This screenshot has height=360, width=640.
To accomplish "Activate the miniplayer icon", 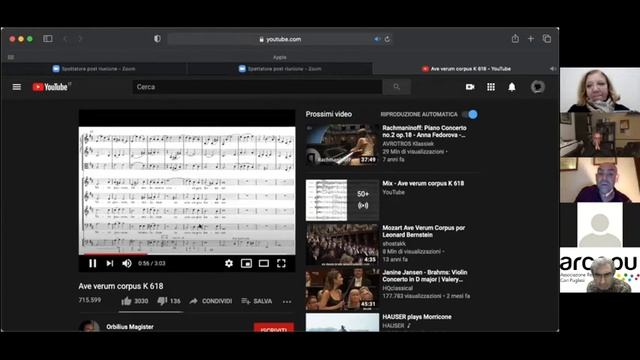I will point(246,264).
